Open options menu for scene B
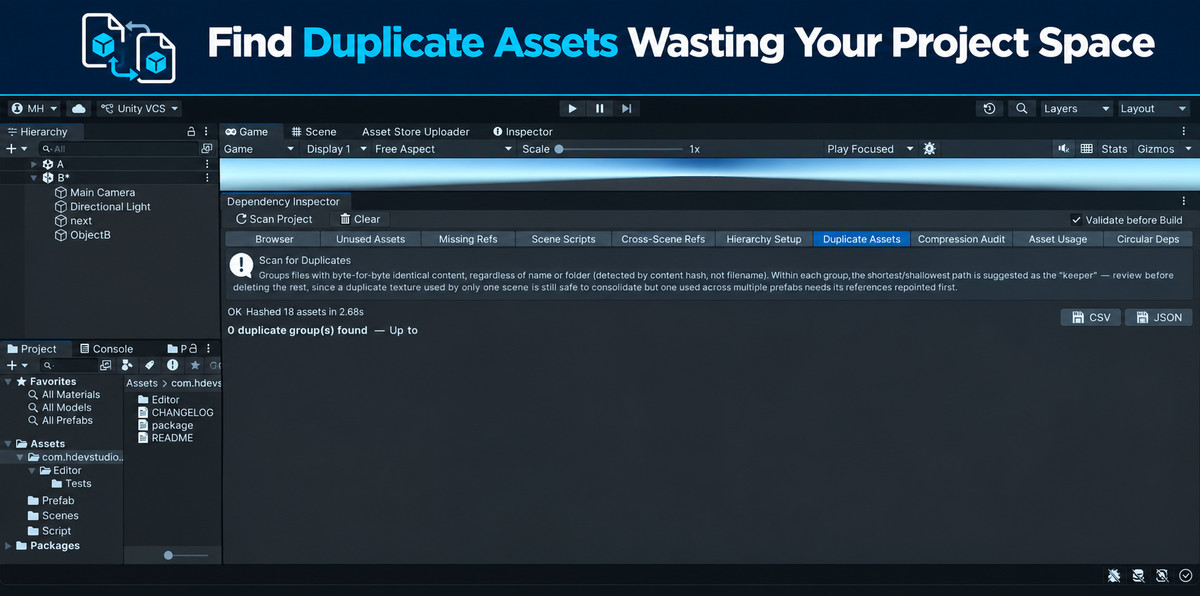The width and height of the screenshot is (1200, 596). (207, 178)
